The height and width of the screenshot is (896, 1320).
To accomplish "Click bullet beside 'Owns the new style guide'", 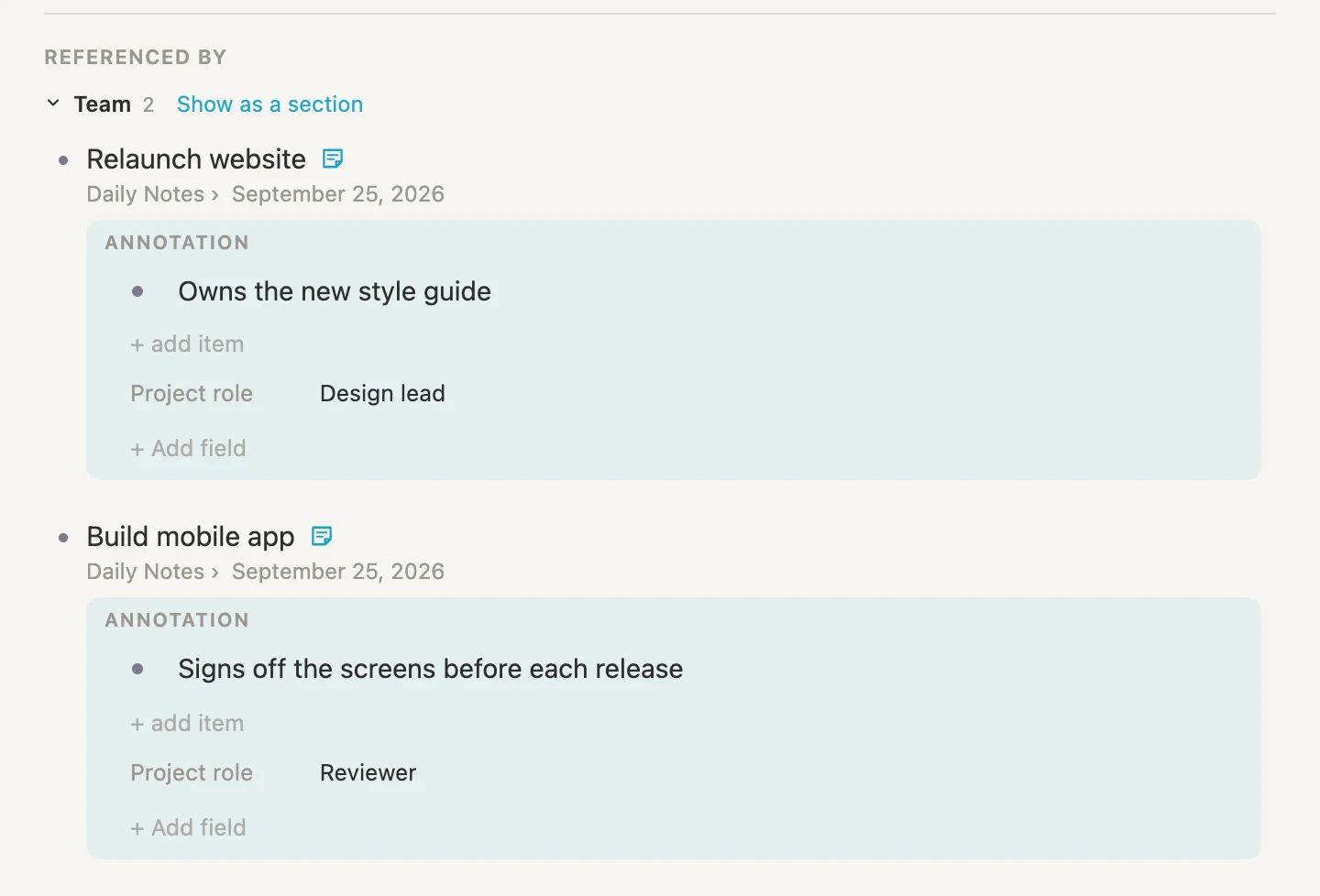I will coord(137,291).
